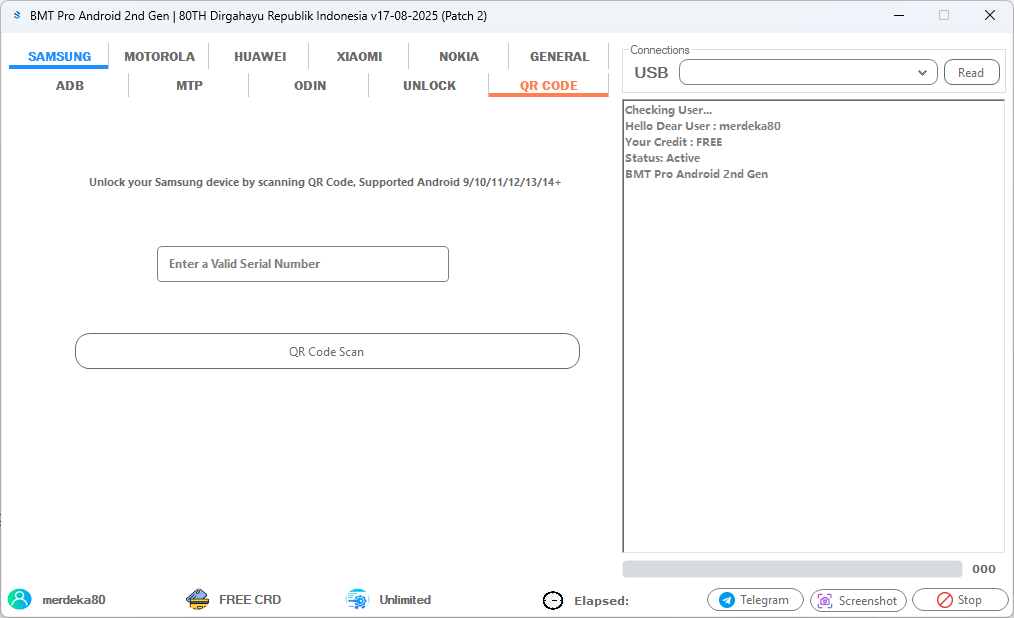Start the QR Code Scan
The image size is (1014, 618).
(x=327, y=351)
